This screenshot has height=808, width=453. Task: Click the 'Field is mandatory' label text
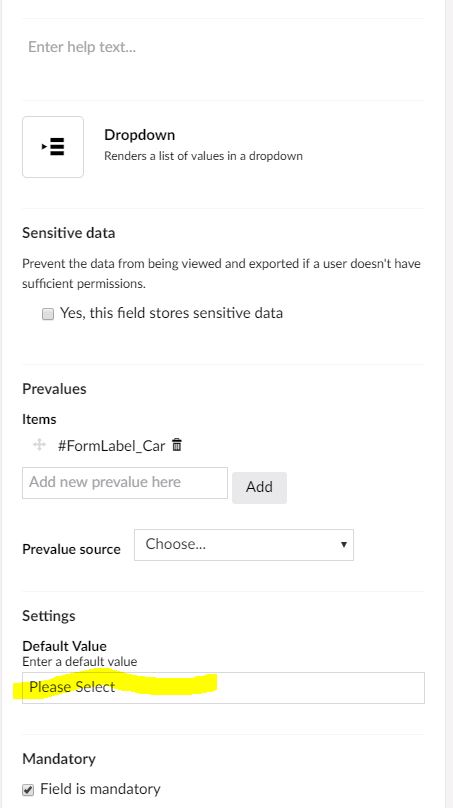point(100,789)
